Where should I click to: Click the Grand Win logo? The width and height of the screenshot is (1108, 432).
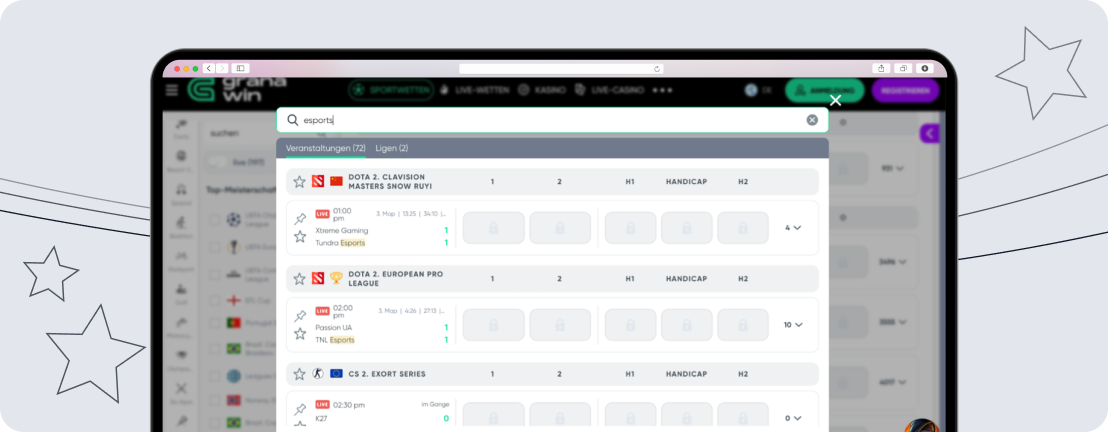coord(237,89)
